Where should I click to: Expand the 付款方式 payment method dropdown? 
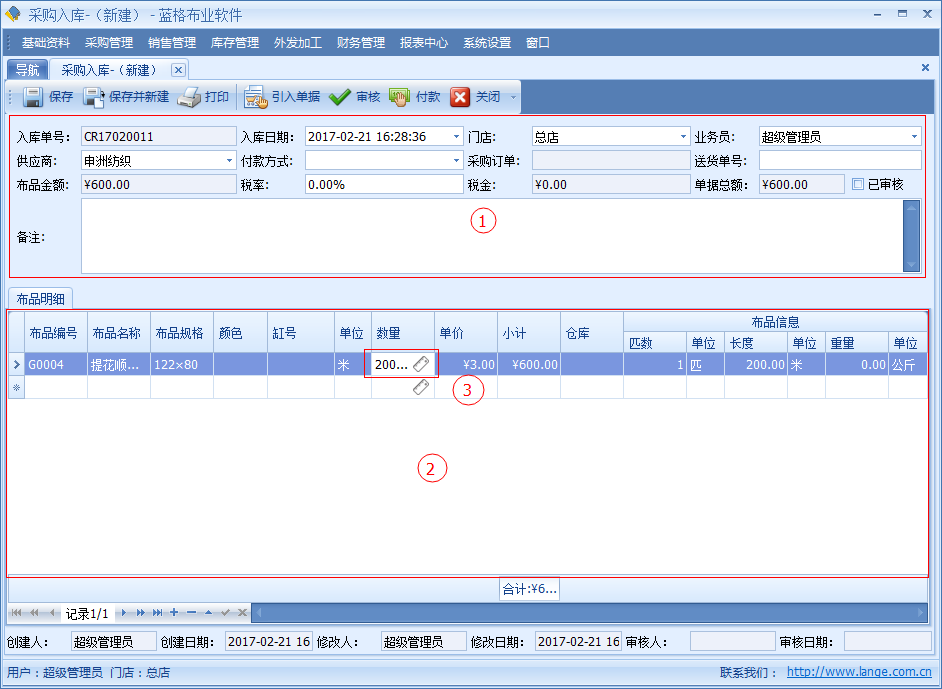[x=457, y=160]
